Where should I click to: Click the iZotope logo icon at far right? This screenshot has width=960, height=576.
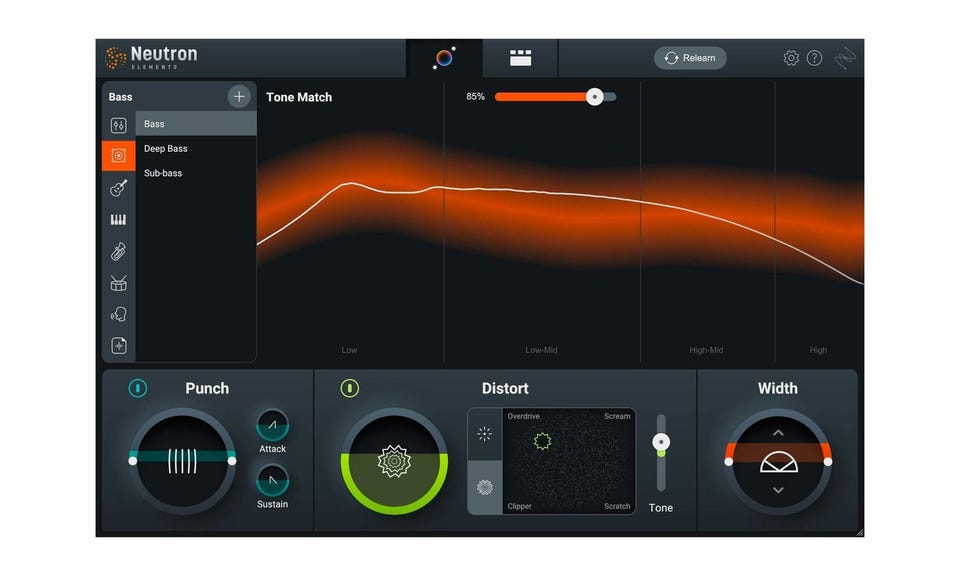pos(845,58)
